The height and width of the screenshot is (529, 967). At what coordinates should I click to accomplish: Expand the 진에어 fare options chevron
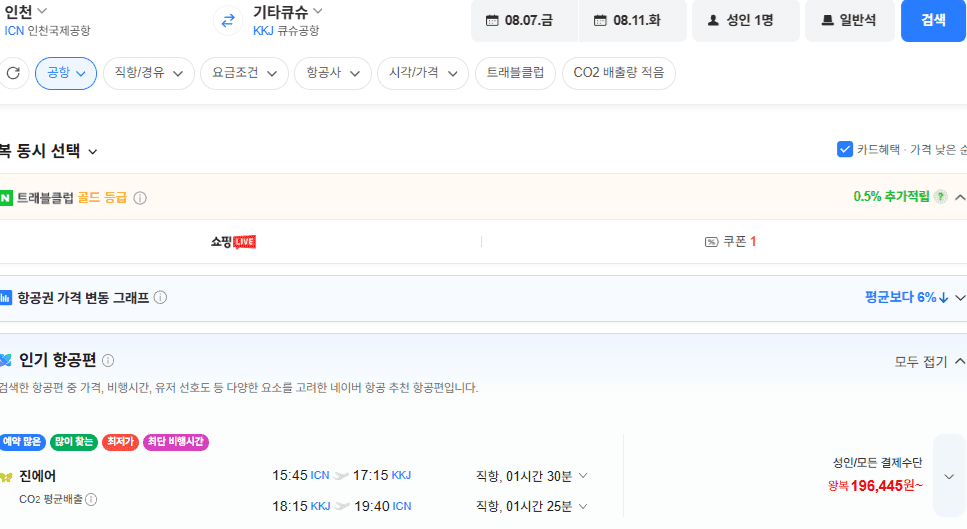coord(949,476)
